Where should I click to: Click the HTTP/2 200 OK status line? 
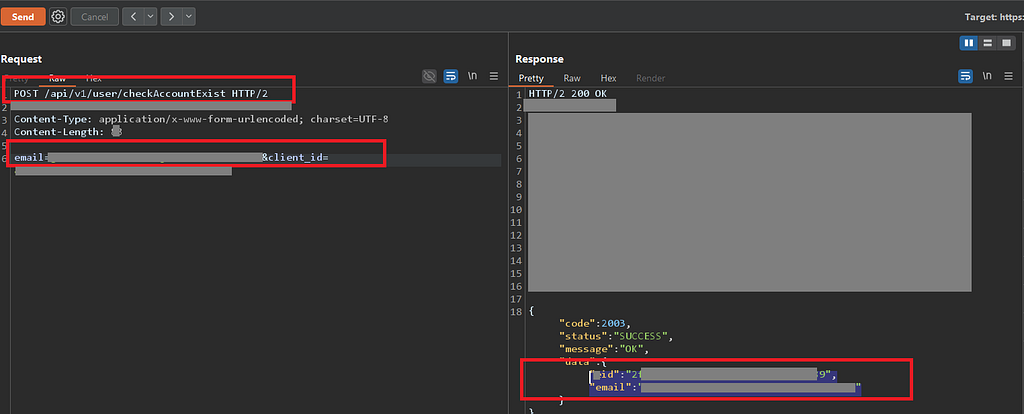point(568,94)
